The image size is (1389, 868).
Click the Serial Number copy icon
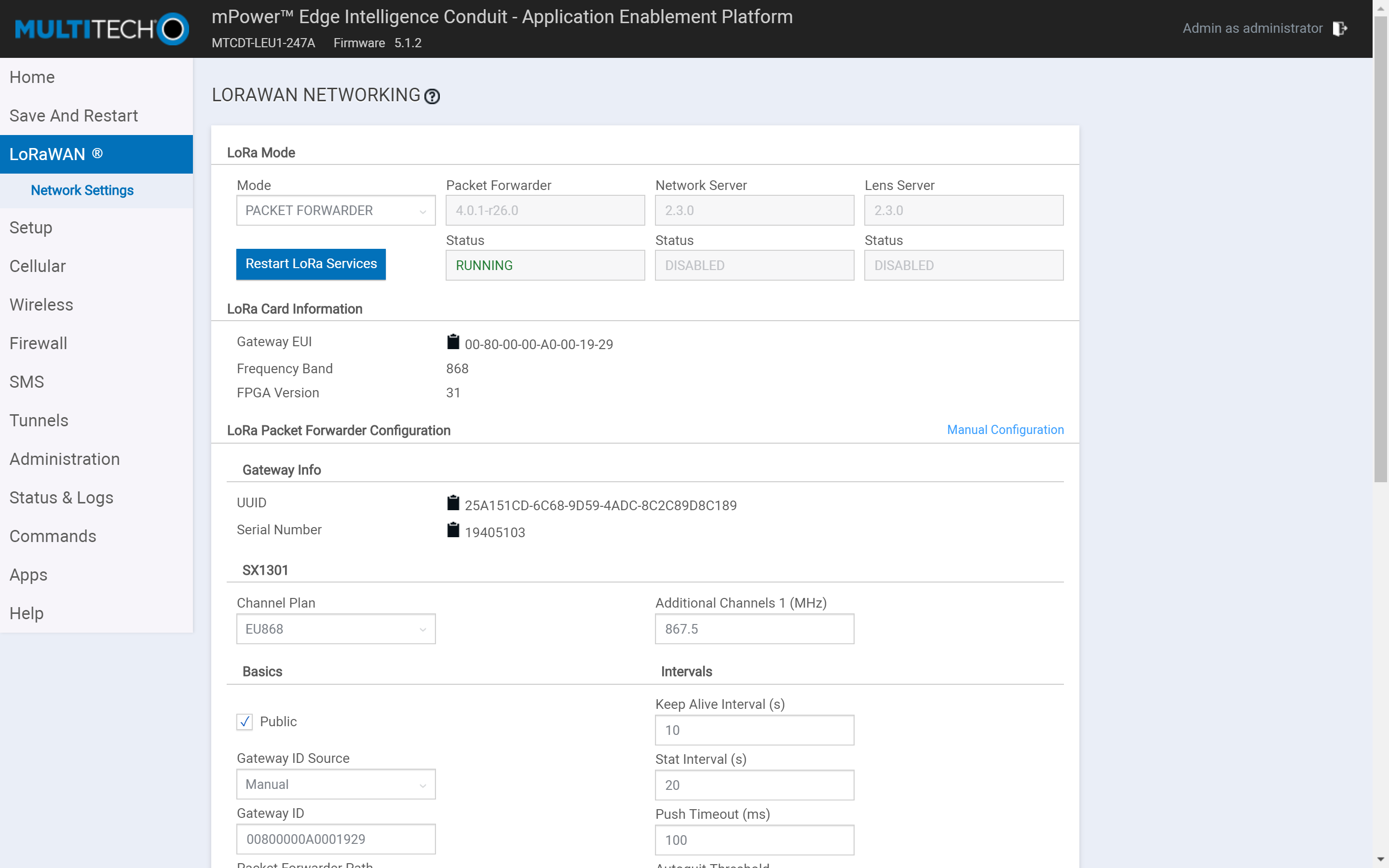(454, 531)
